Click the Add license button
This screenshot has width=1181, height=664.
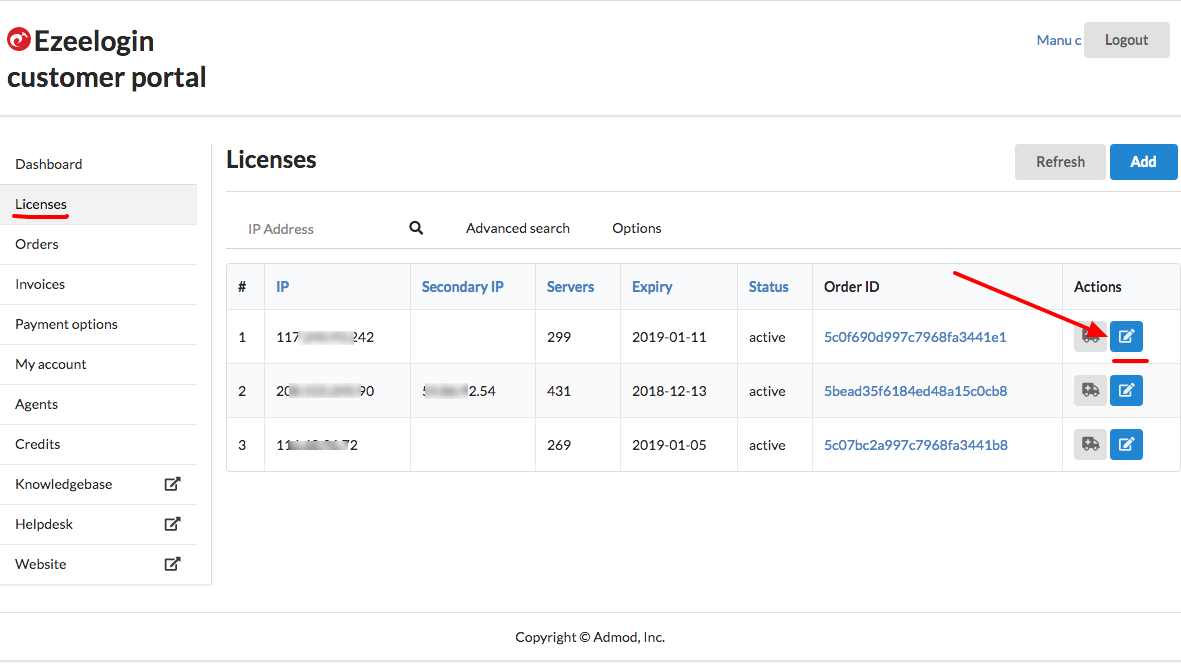1143,162
